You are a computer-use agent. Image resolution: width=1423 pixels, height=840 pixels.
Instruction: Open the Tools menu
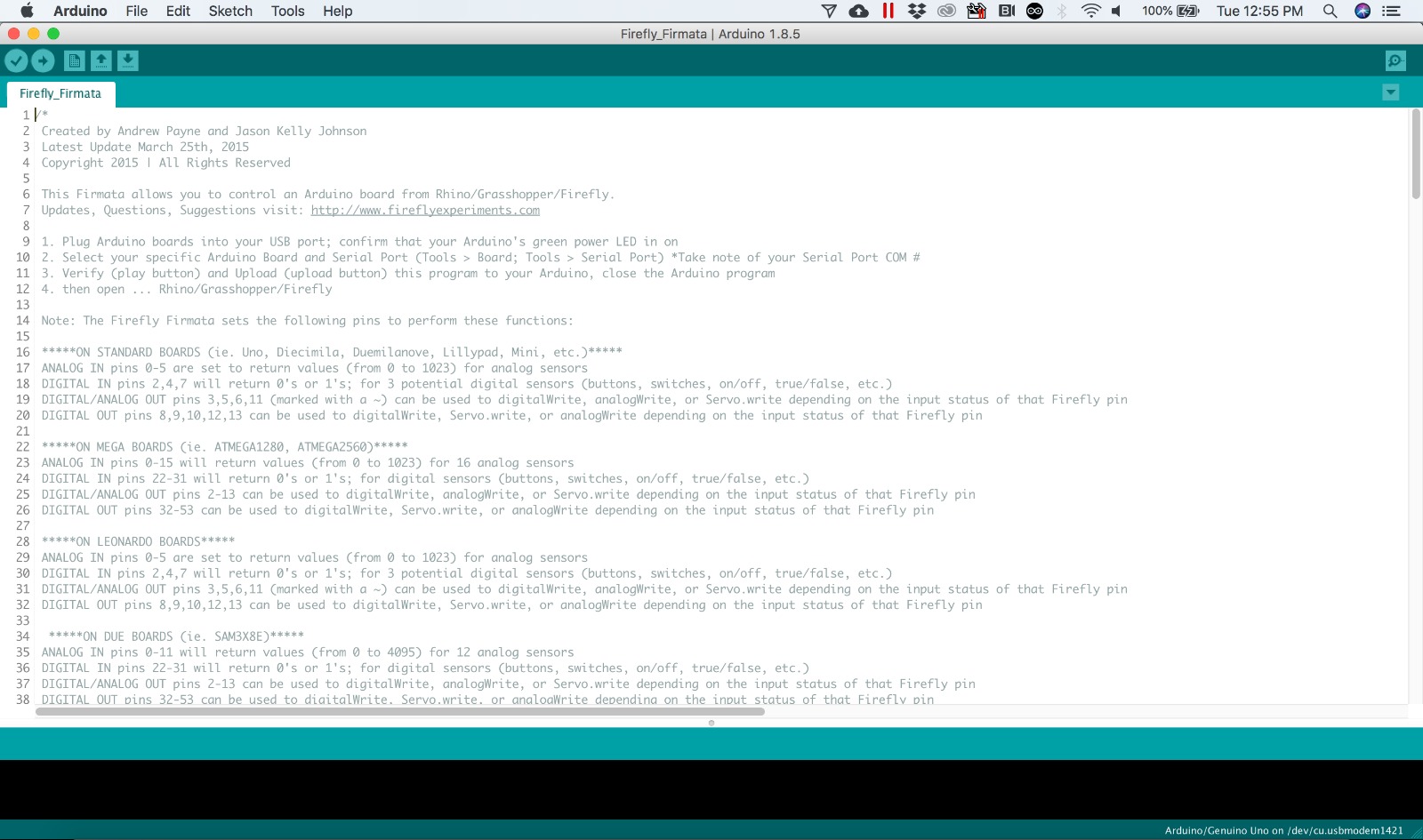click(x=287, y=11)
